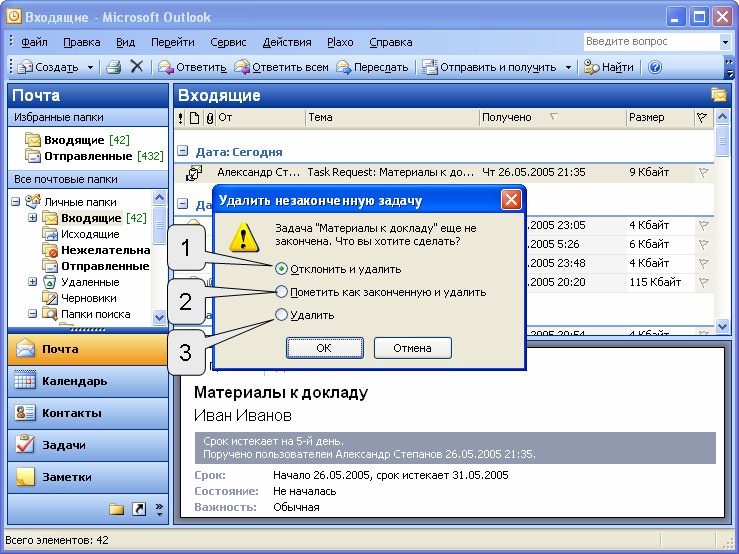This screenshot has height=554, width=739.
Task: Click Ответить всем in the toolbar
Action: click(281, 67)
